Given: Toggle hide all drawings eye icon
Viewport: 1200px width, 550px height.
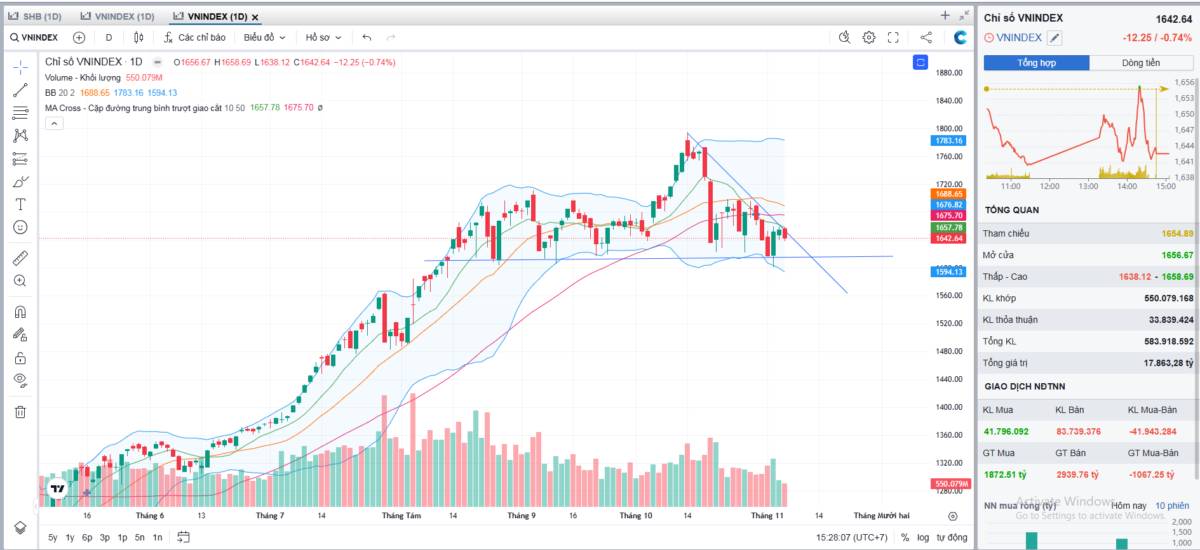Looking at the screenshot, I should click(x=20, y=380).
